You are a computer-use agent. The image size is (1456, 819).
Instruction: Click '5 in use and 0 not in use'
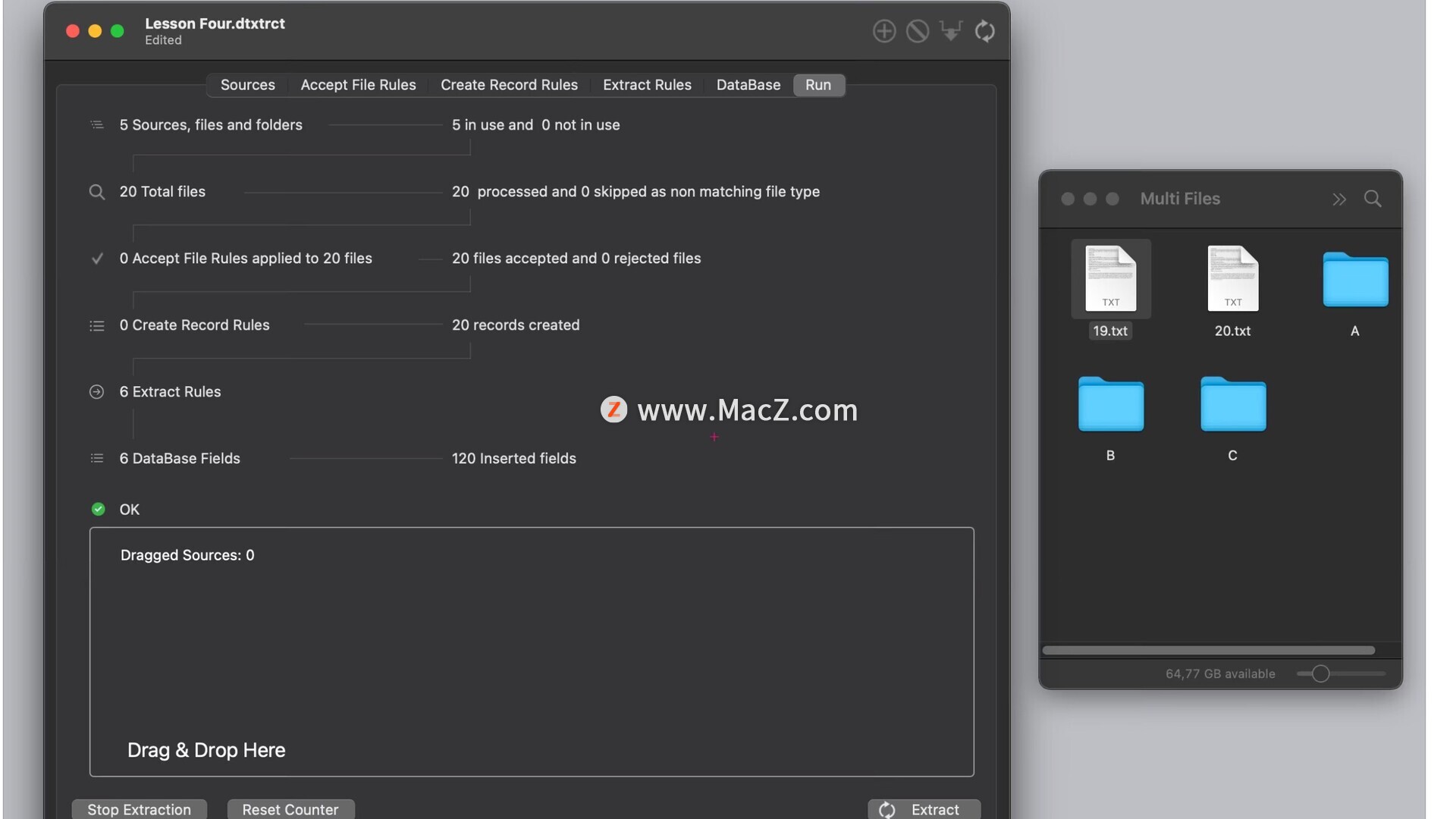535,124
